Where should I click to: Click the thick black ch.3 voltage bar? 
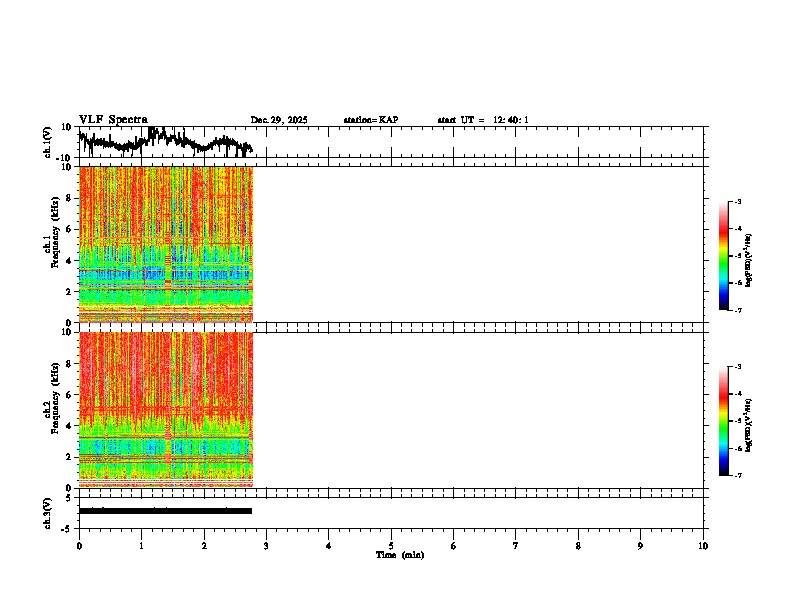tap(165, 511)
